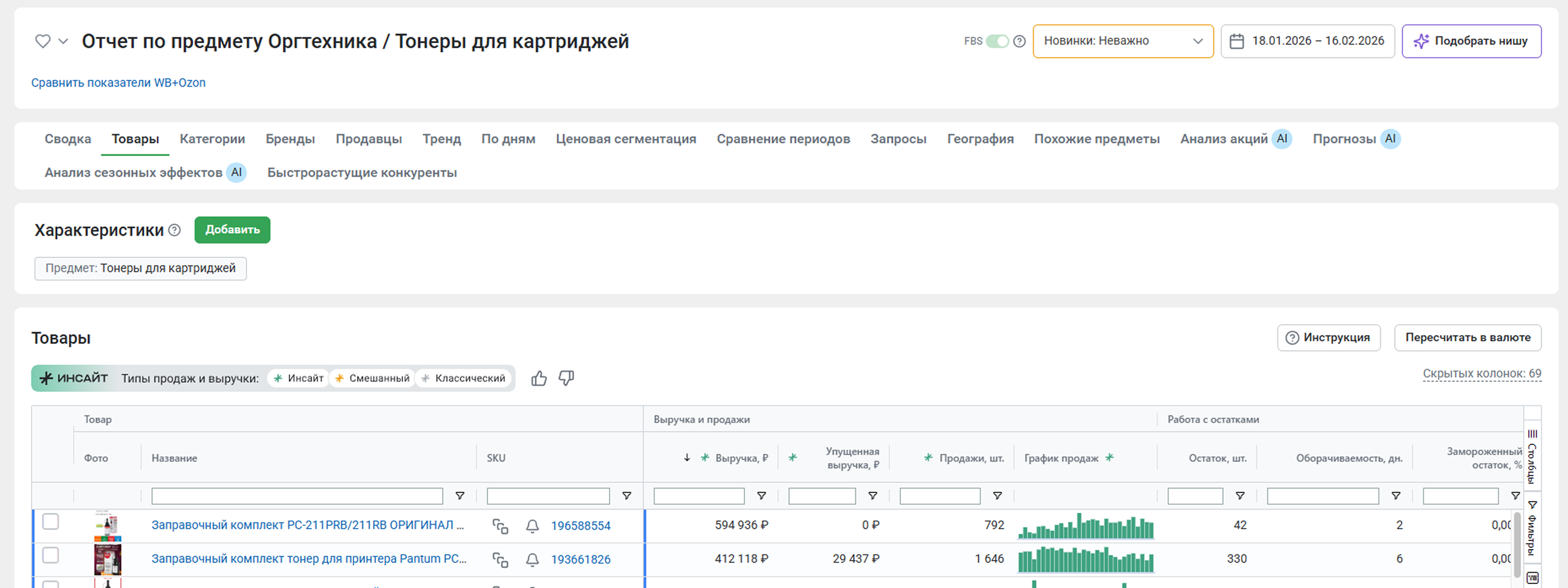Toggle the FBS switch
This screenshot has width=1568, height=588.
(997, 41)
